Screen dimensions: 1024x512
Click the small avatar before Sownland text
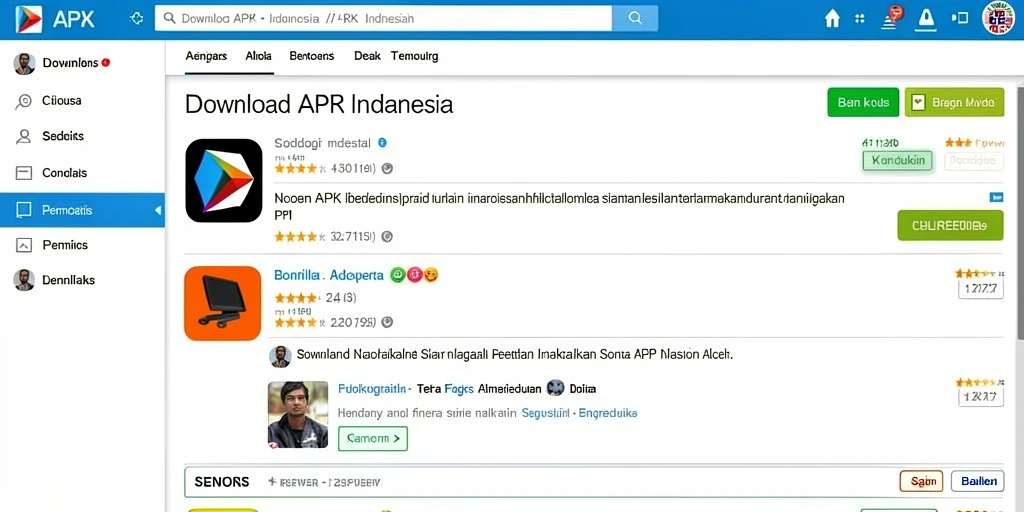280,356
